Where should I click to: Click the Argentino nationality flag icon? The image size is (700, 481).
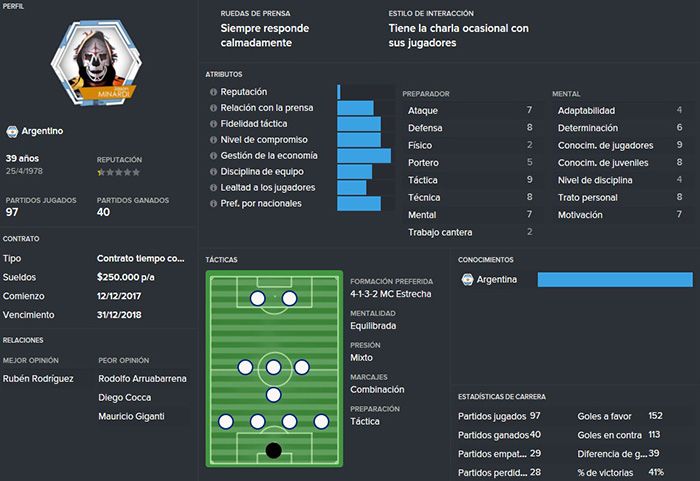pyautogui.click(x=12, y=131)
